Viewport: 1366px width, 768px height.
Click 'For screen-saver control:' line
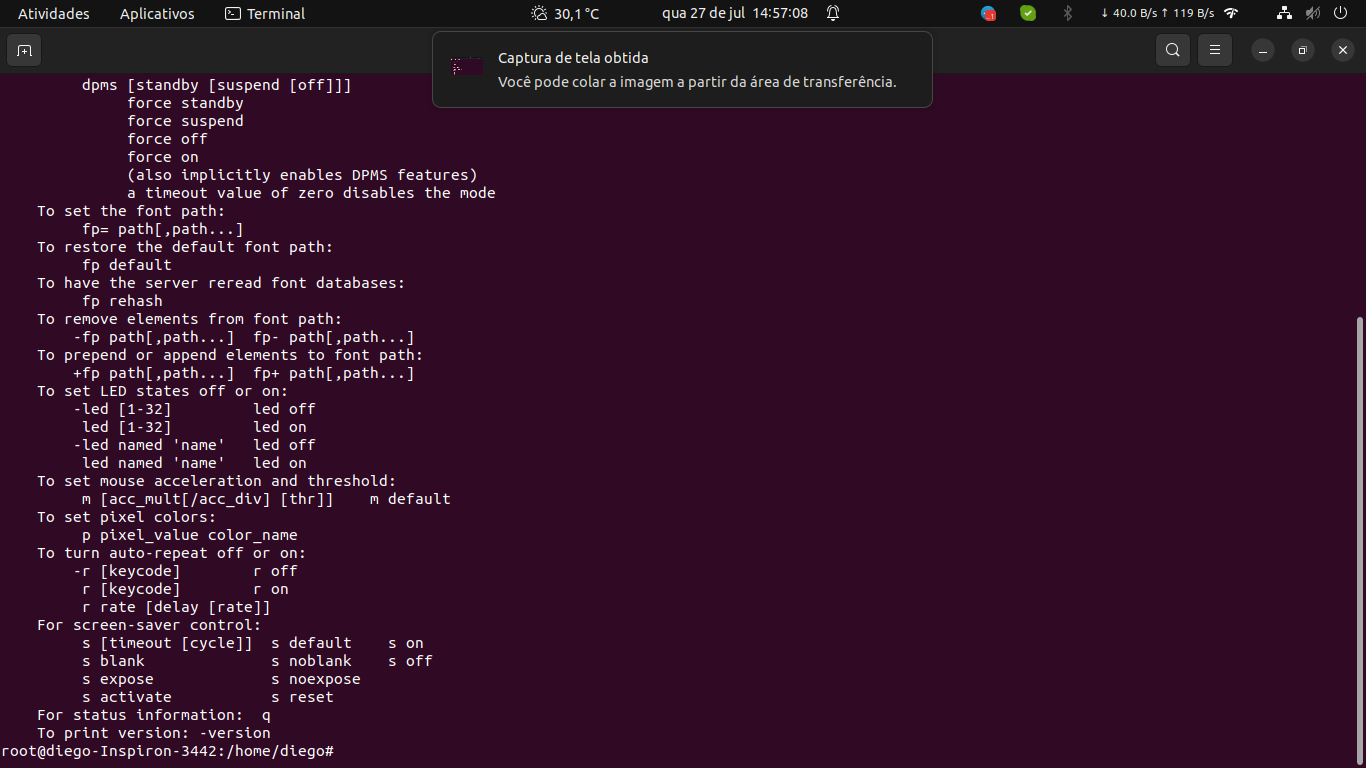pyautogui.click(x=149, y=625)
